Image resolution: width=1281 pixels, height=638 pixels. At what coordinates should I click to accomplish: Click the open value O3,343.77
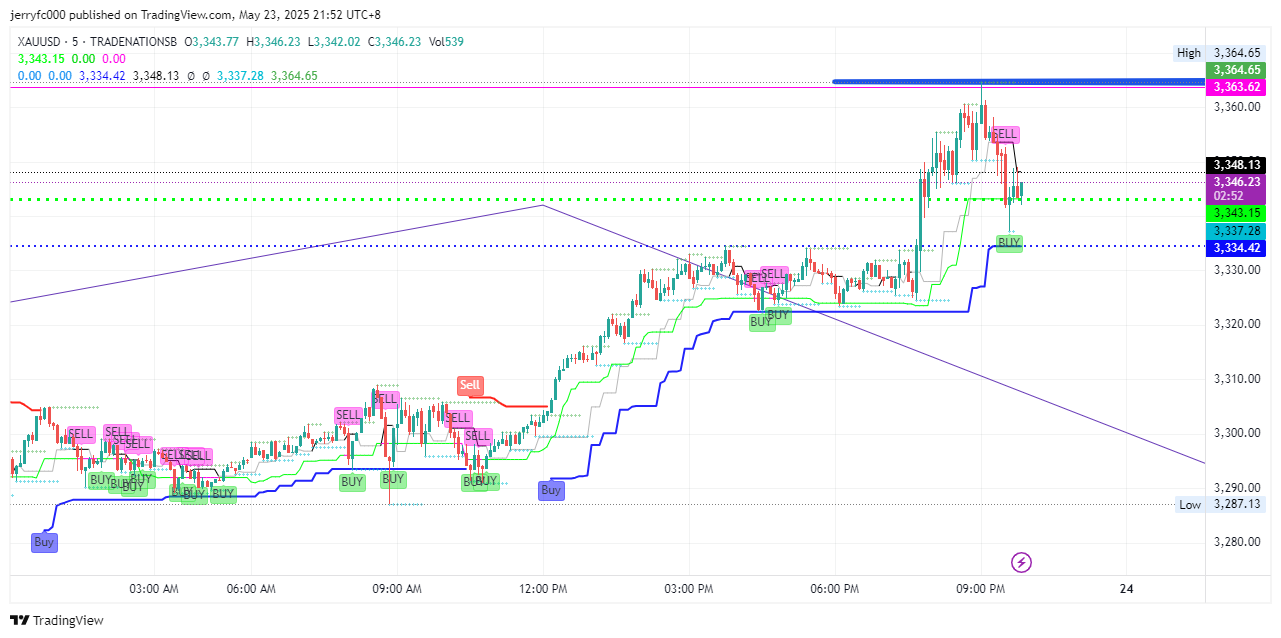(213, 42)
